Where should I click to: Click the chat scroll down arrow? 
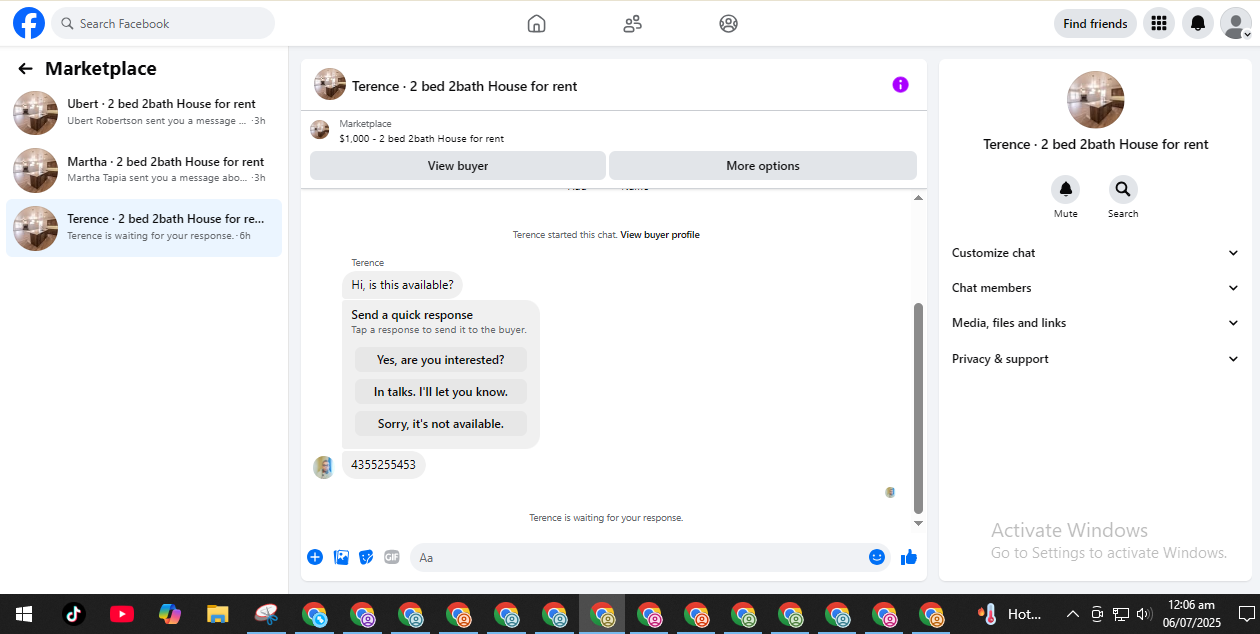click(918, 523)
